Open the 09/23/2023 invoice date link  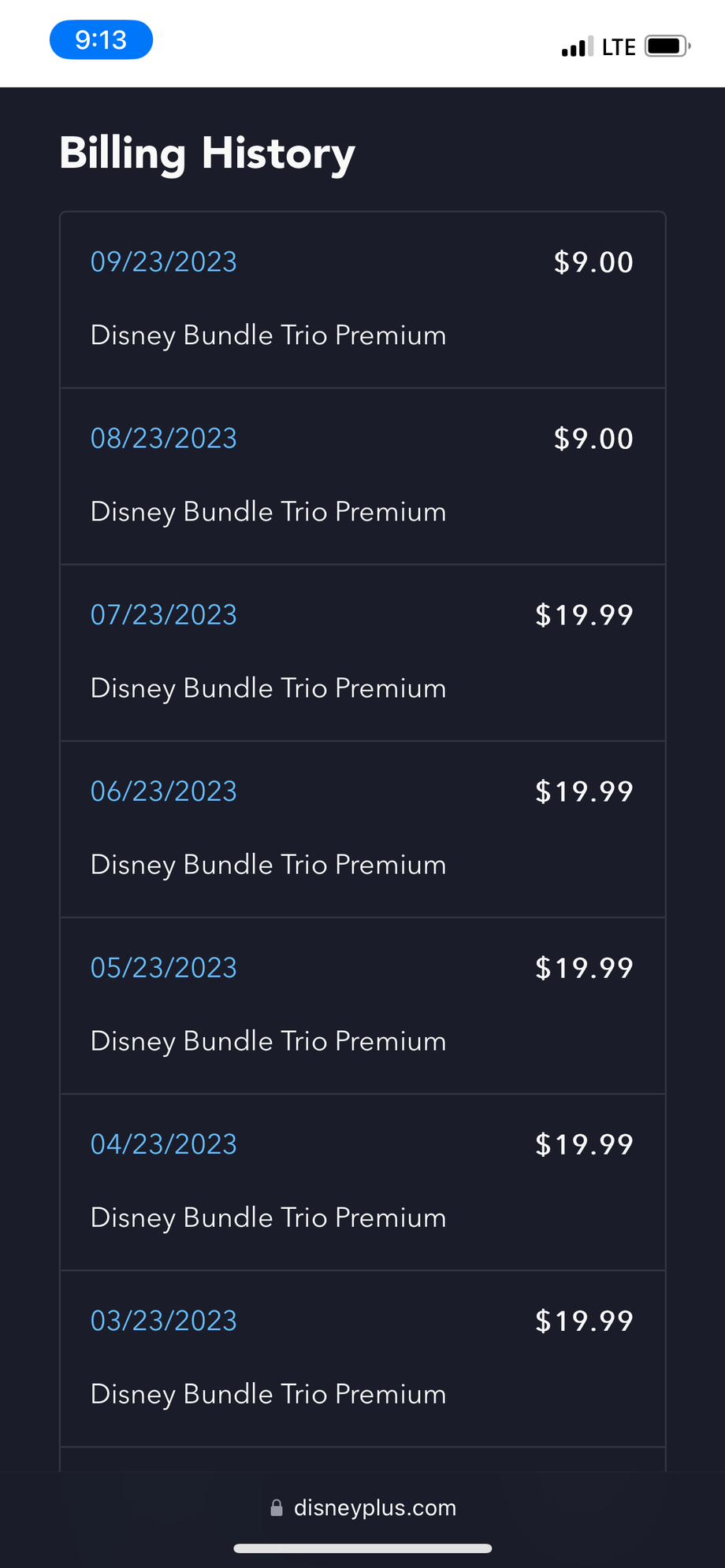pyautogui.click(x=164, y=261)
